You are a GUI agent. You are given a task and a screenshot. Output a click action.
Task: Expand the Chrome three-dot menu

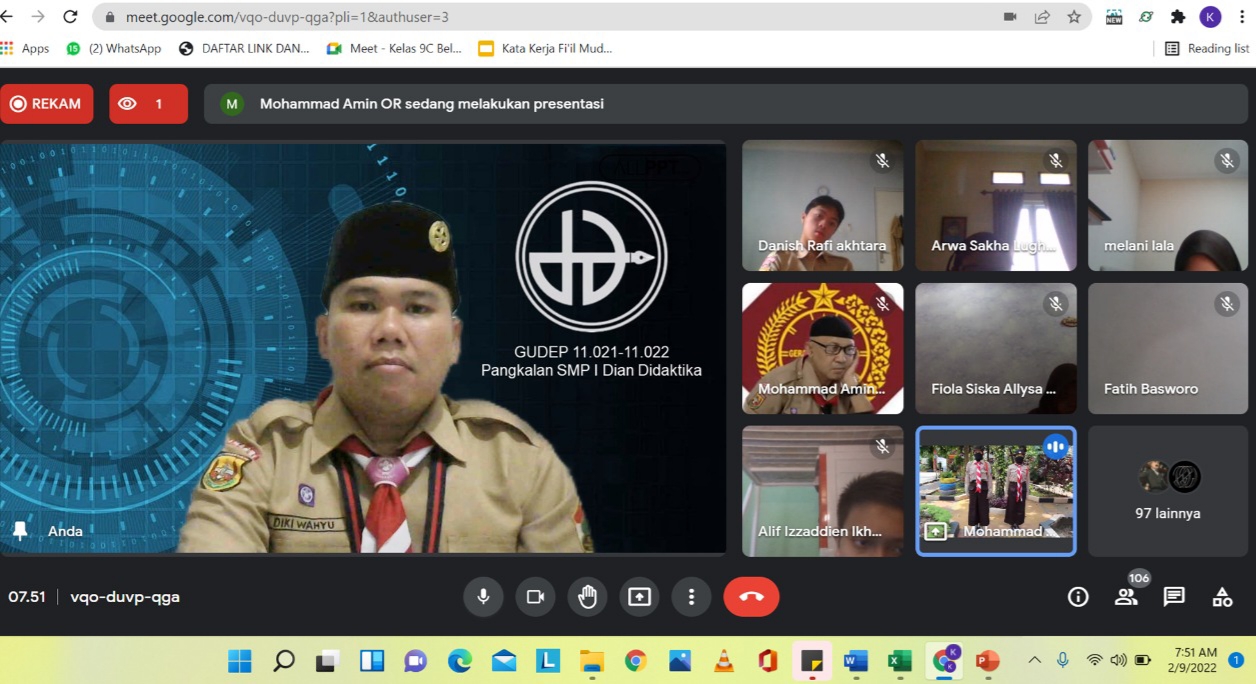point(1241,17)
